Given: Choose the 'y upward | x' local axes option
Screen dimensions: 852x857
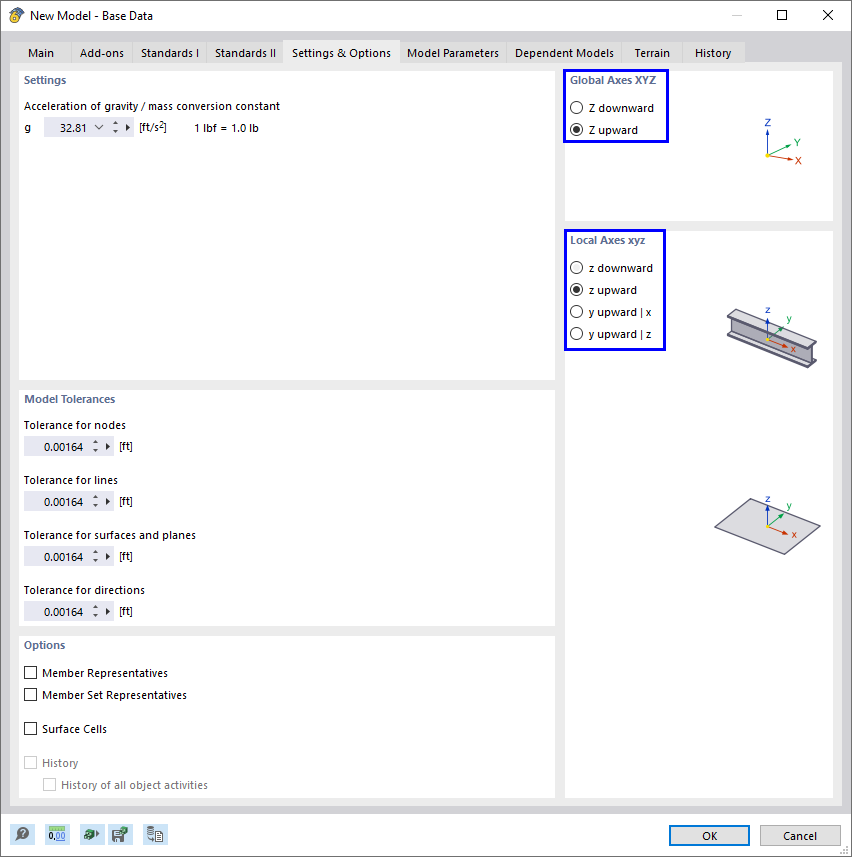Looking at the screenshot, I should (576, 312).
